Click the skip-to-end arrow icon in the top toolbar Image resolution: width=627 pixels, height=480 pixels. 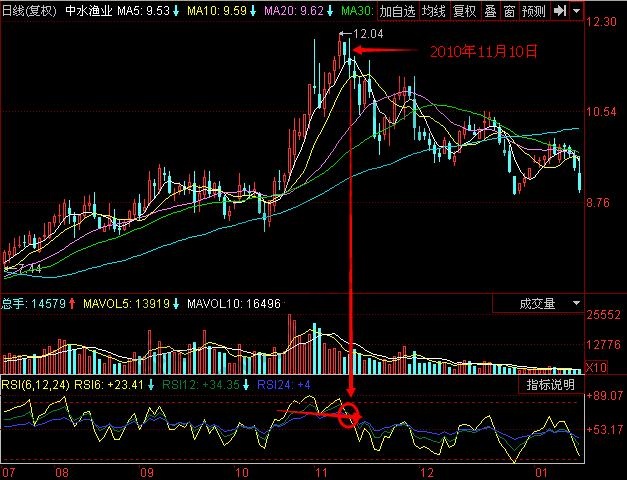point(560,11)
